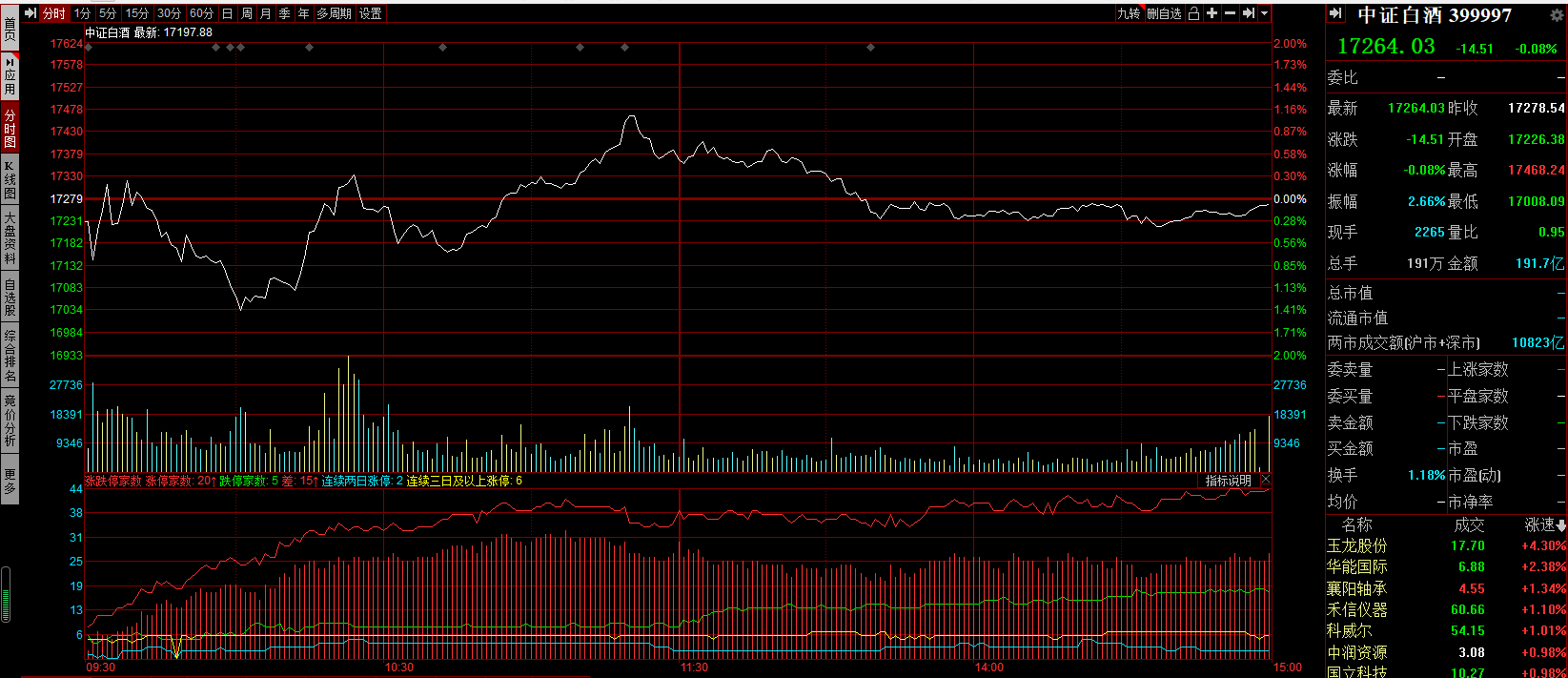Click the left edge scrollbar handle
Viewport: 1568px width, 678px height.
click(5, 595)
